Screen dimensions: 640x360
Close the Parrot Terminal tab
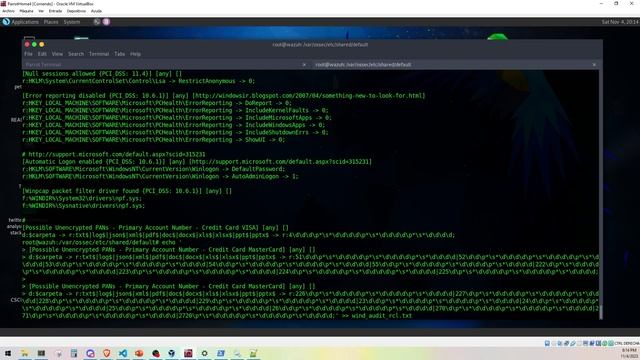[x=304, y=64]
